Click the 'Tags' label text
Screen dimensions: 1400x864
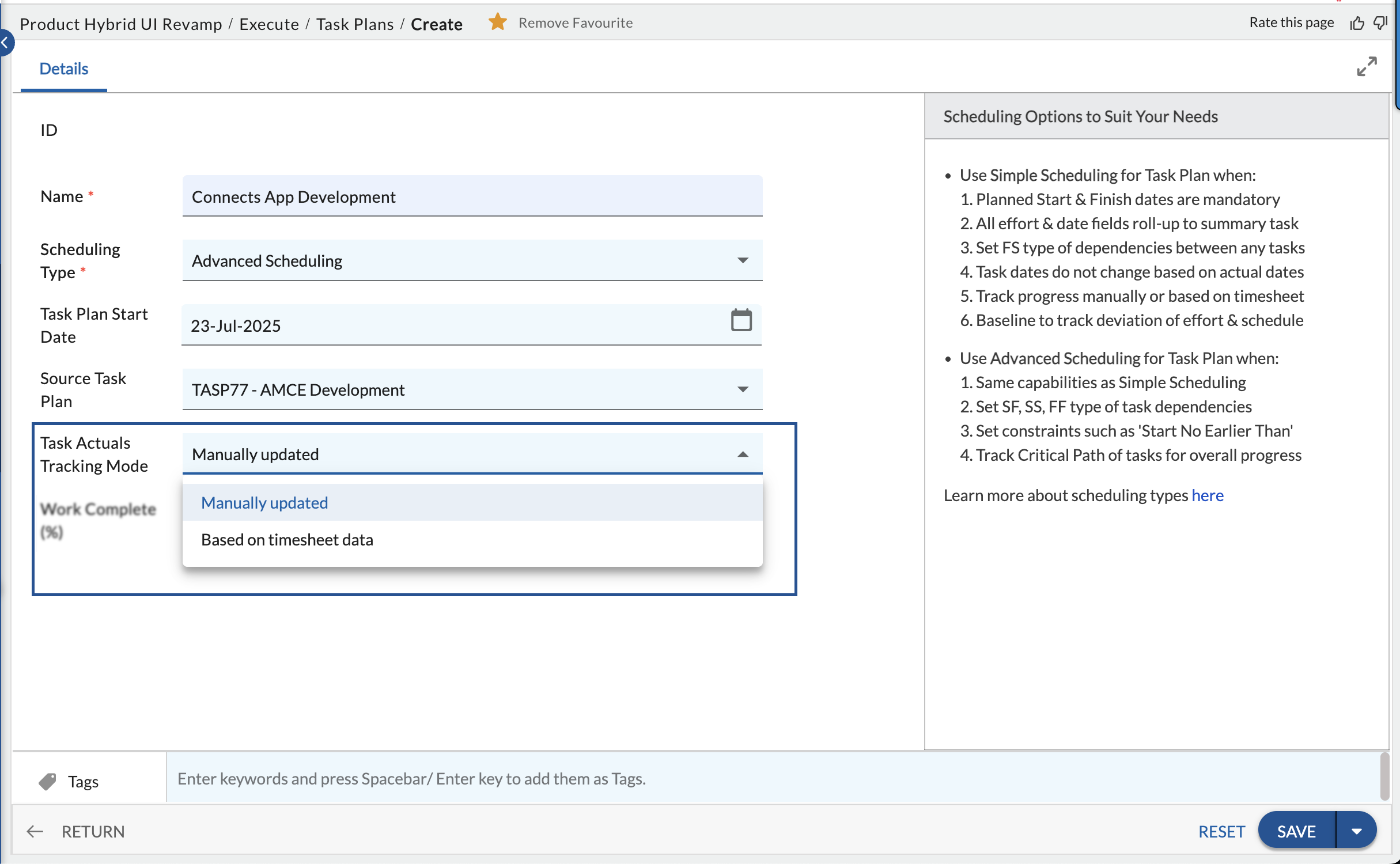point(83,781)
